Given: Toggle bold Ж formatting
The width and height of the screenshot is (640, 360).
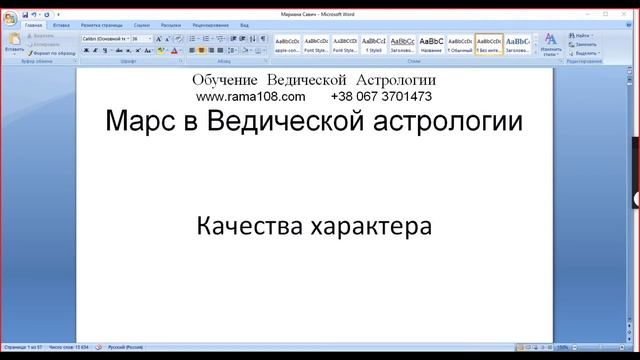Looking at the screenshot, I should 86,51.
